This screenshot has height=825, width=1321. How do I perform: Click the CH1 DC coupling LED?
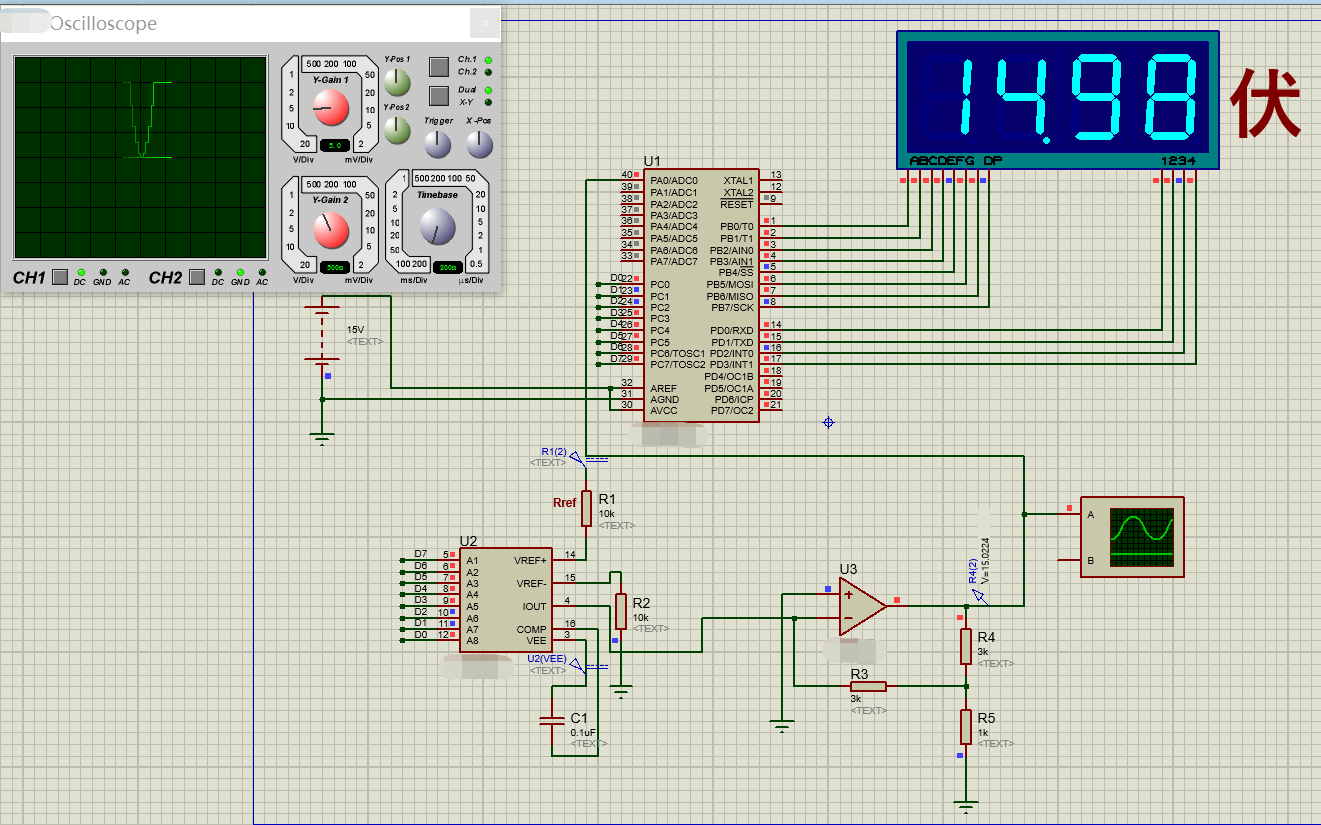pyautogui.click(x=81, y=272)
